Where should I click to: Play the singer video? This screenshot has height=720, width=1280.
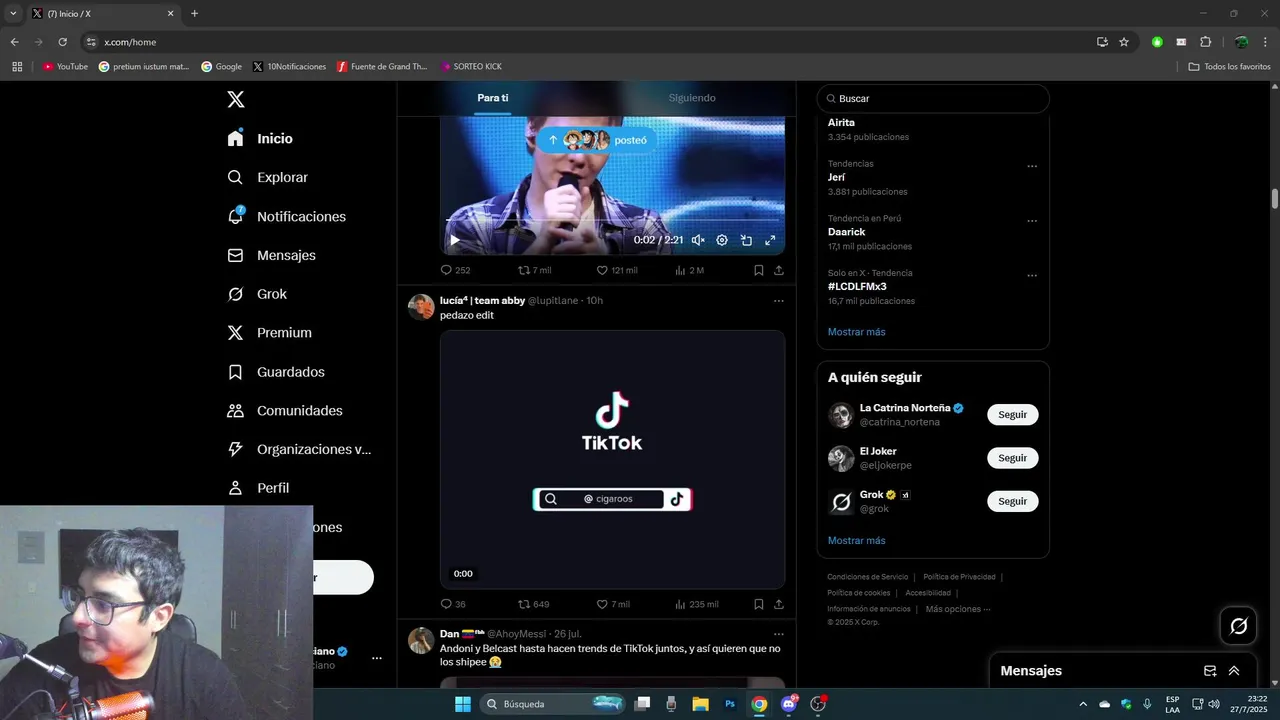(x=455, y=240)
